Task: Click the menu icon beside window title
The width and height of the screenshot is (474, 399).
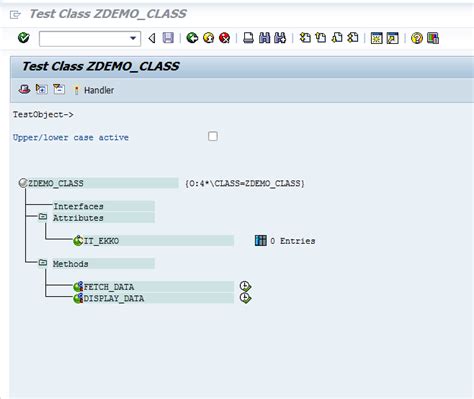Action: [15, 14]
